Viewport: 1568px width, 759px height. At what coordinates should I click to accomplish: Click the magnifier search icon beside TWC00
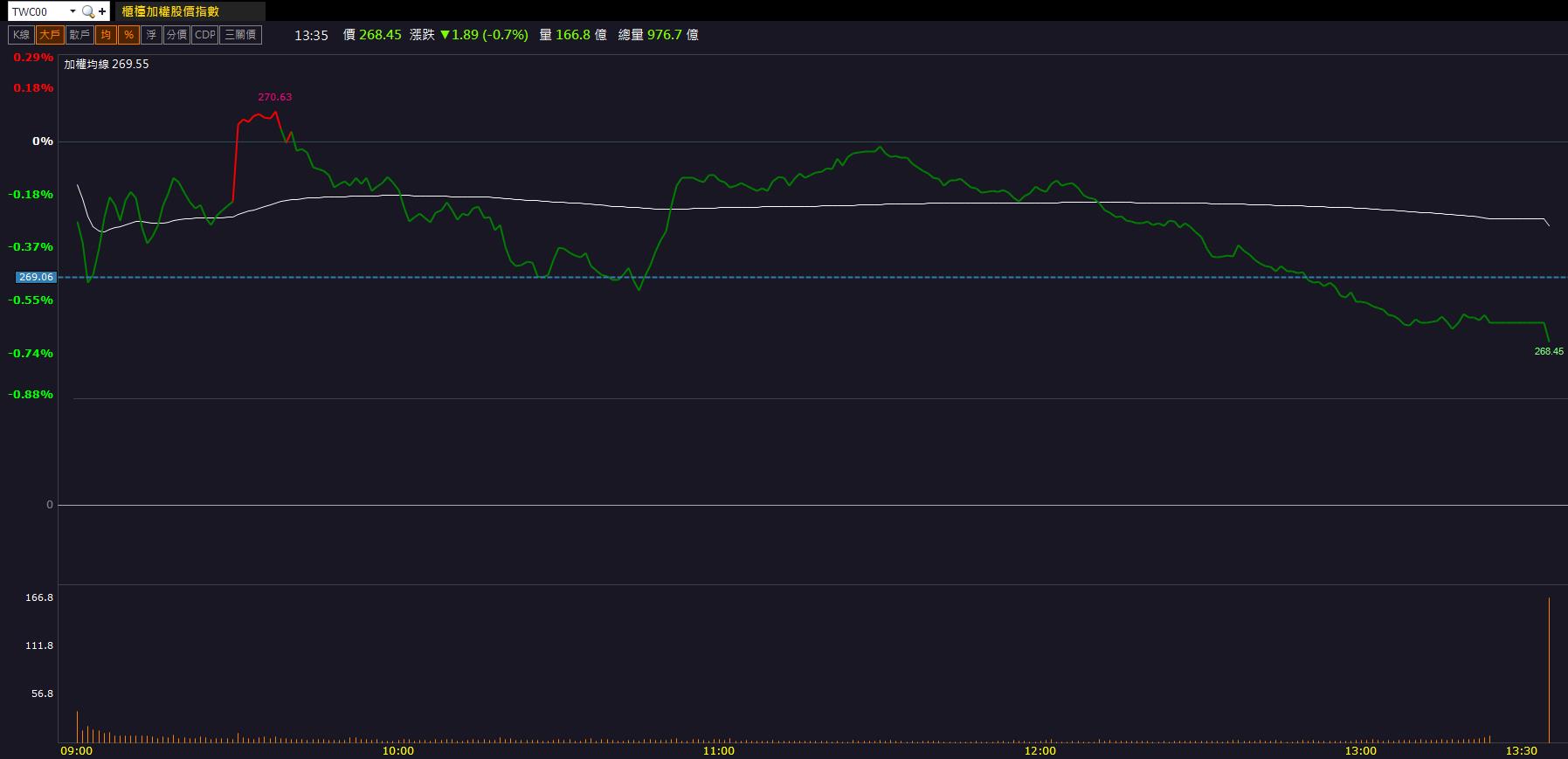pyautogui.click(x=87, y=11)
